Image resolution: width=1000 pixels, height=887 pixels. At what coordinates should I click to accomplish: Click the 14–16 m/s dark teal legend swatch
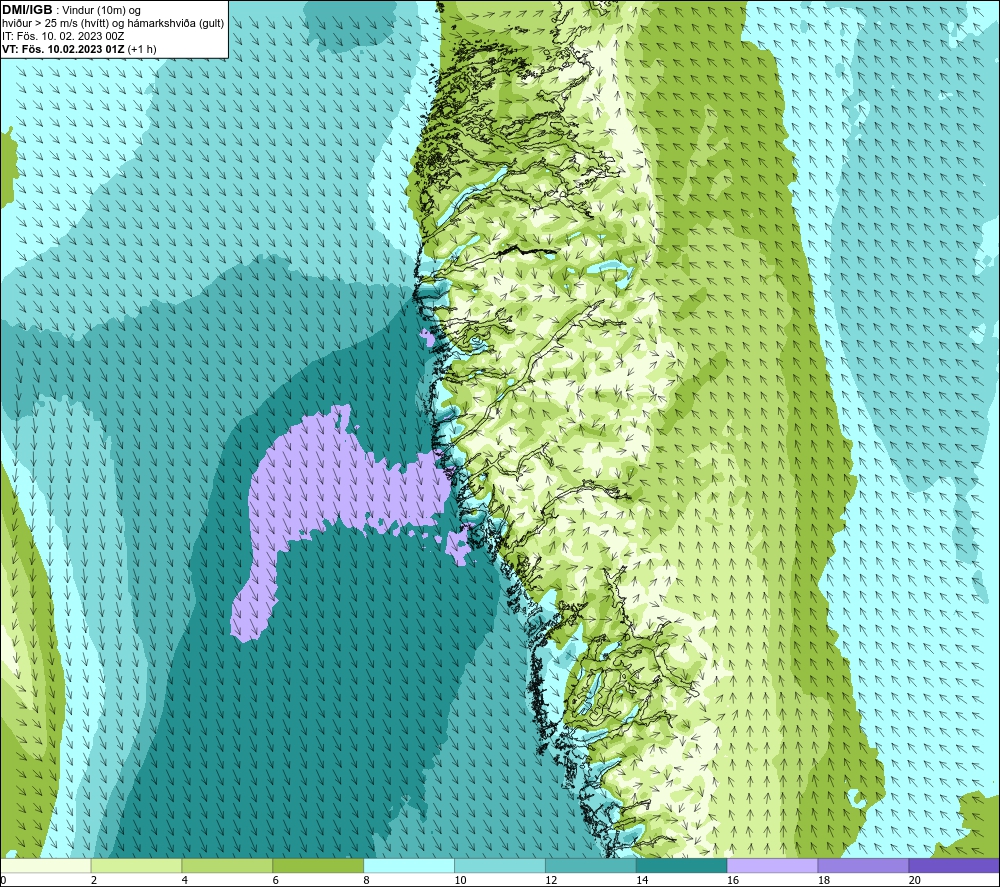682,865
